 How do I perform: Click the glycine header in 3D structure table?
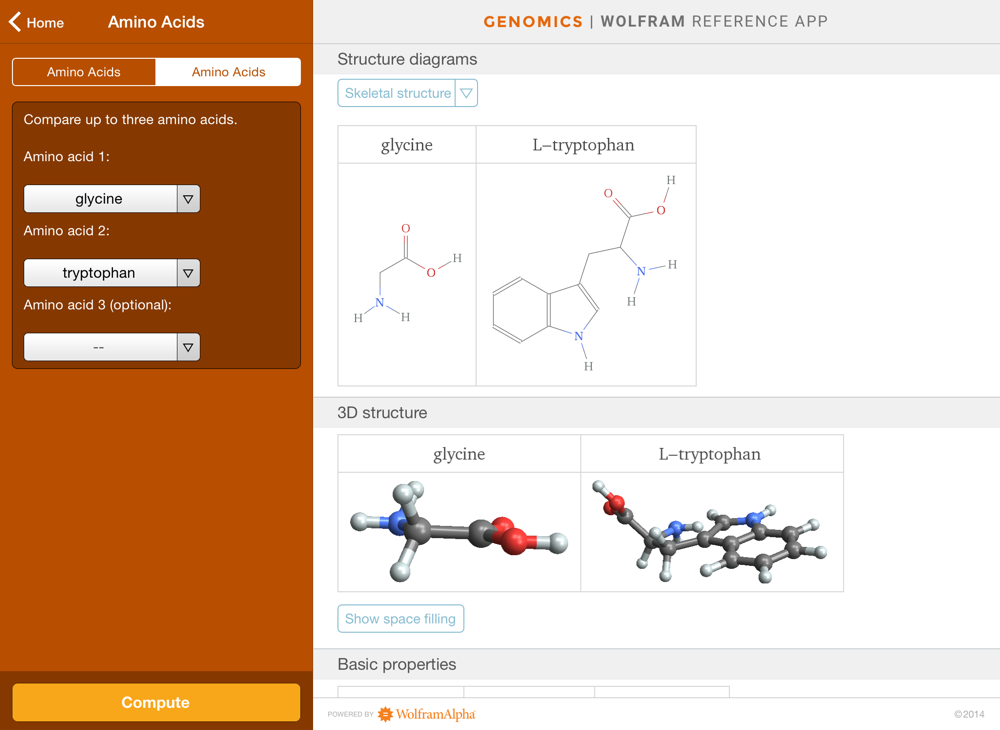459,454
